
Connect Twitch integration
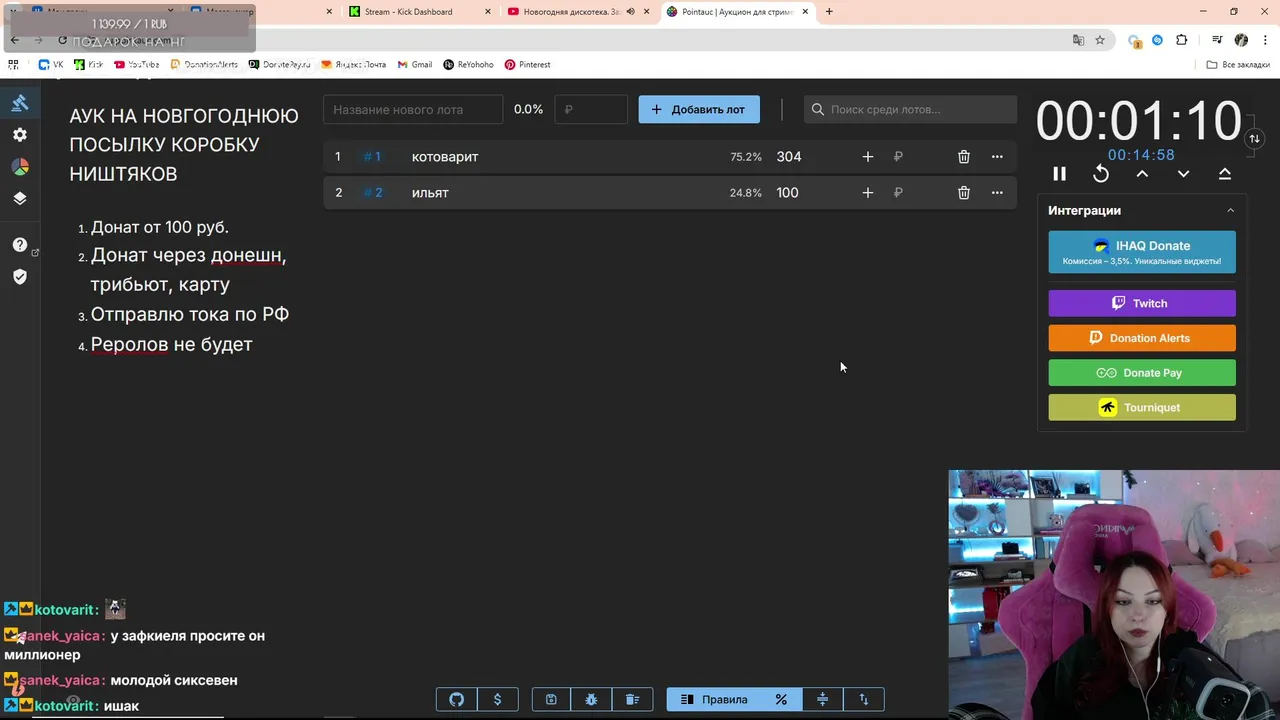coord(1142,303)
